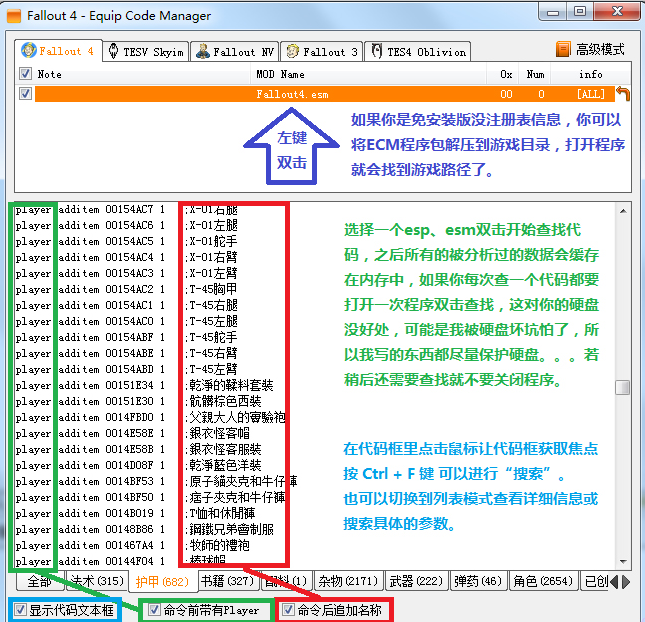Click the MOD Name column header
The image size is (645, 622).
[279, 74]
